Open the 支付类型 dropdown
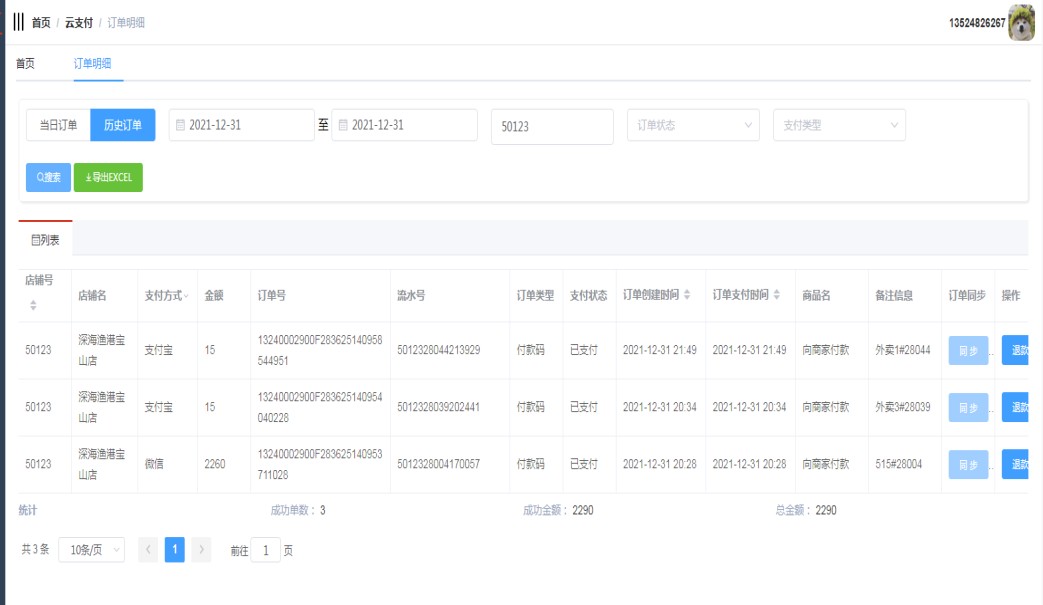This screenshot has width=1043, height=605. point(839,125)
